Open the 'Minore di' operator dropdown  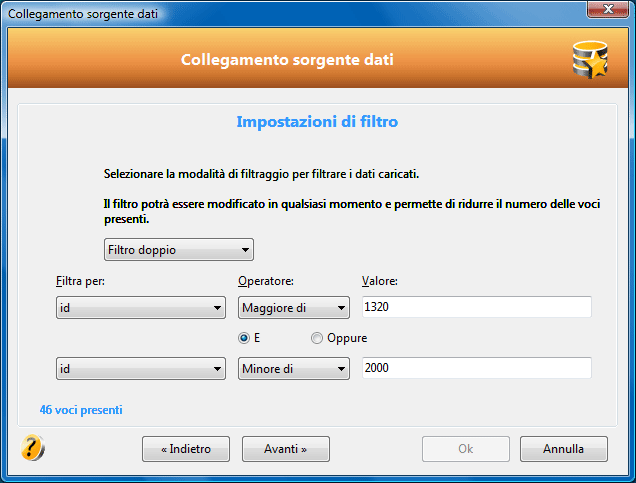pyautogui.click(x=294, y=368)
